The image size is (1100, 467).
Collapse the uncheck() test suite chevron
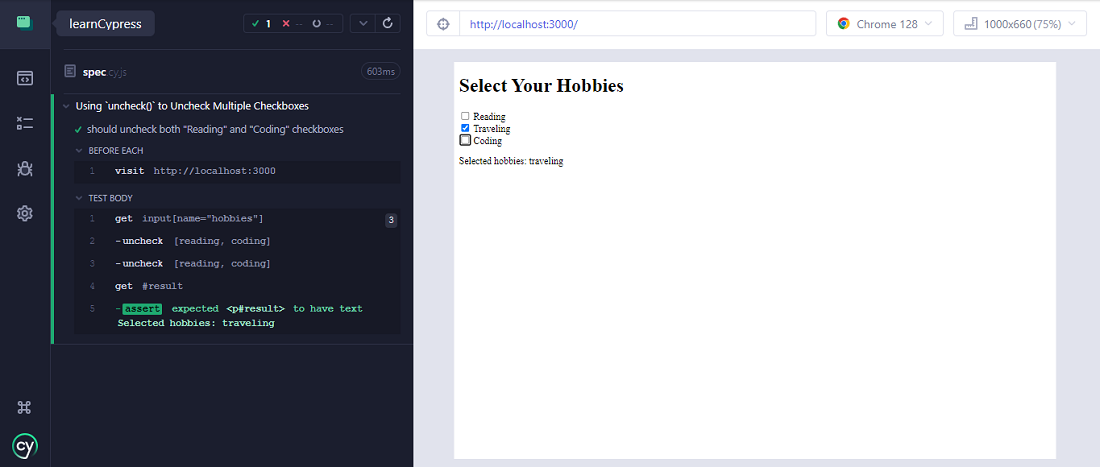click(66, 106)
